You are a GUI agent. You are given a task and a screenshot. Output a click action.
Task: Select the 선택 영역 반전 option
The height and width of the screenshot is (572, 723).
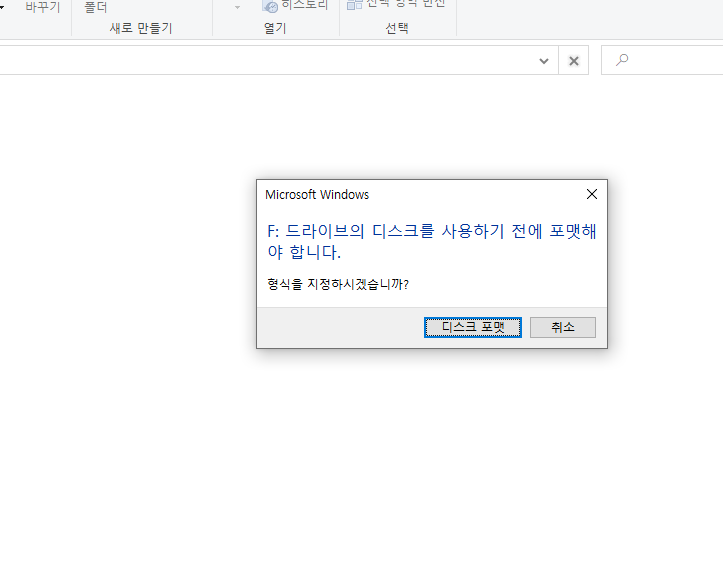pos(396,4)
